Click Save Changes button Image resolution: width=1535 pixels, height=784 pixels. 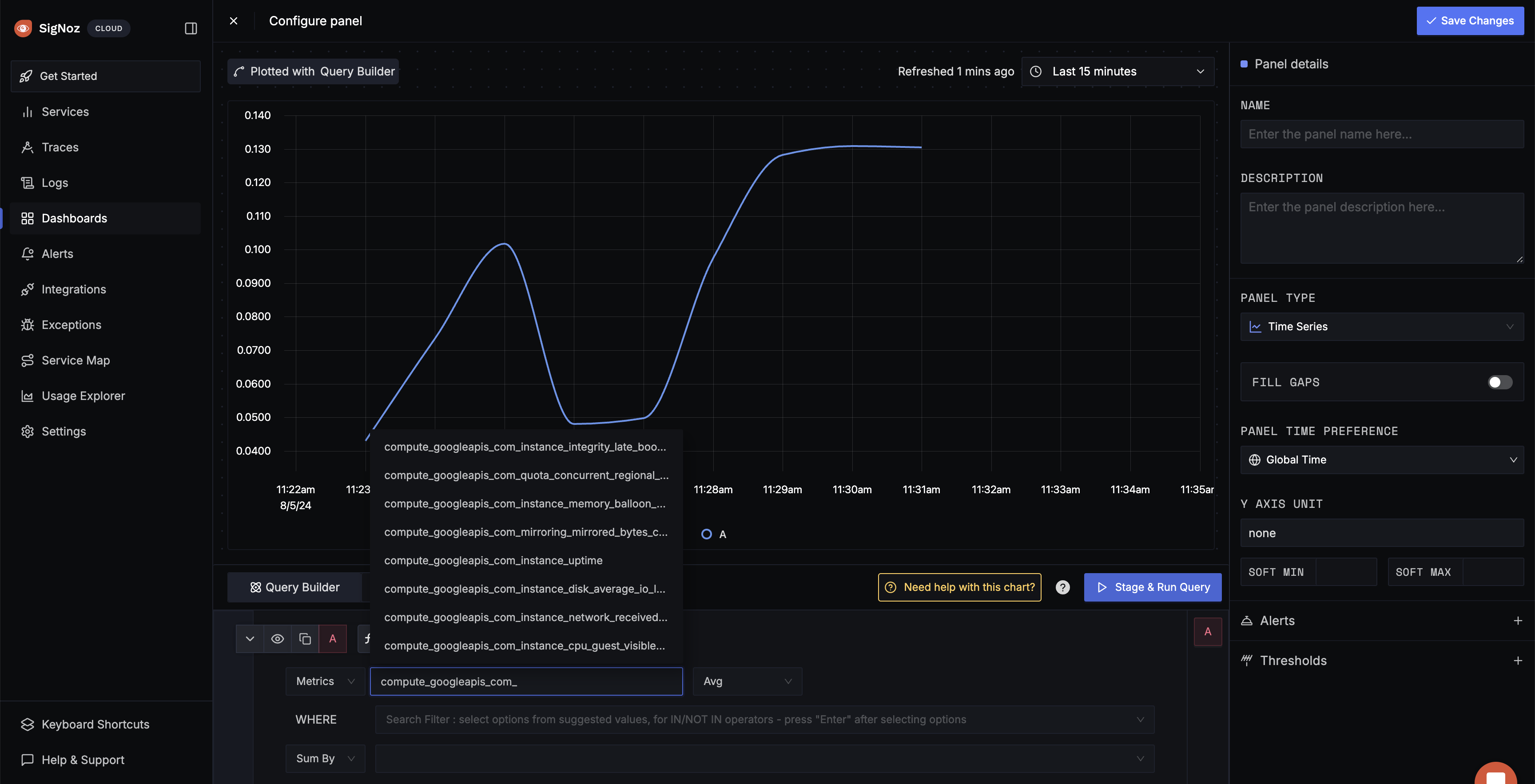coord(1470,21)
